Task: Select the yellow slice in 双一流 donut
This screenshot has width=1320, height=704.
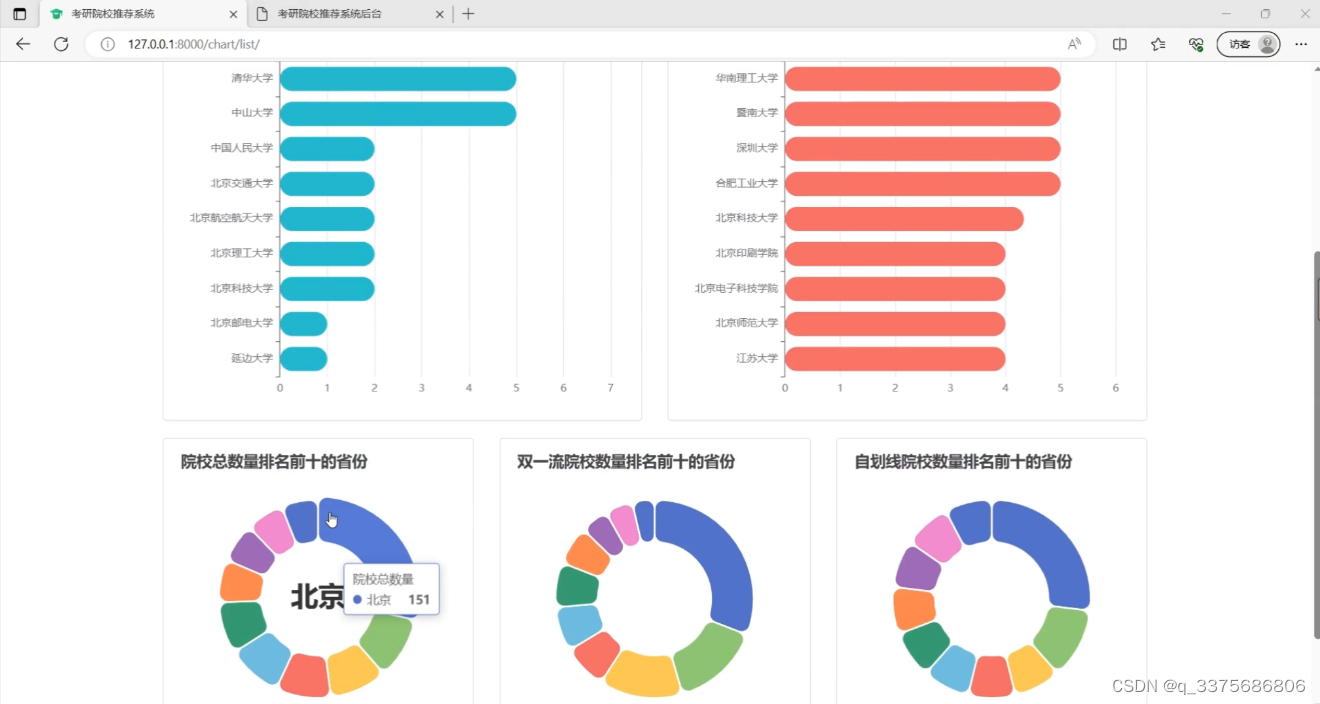Action: 642,674
